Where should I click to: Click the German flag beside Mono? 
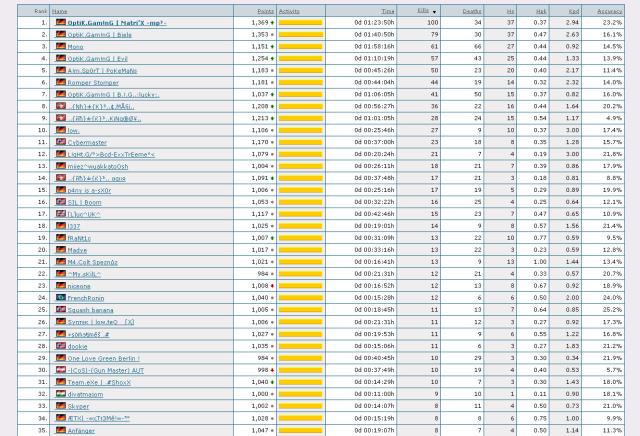click(60, 46)
